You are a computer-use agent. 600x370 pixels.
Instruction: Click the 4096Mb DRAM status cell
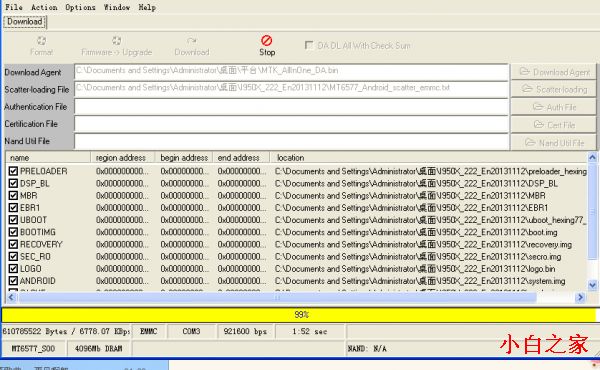pyautogui.click(x=99, y=349)
